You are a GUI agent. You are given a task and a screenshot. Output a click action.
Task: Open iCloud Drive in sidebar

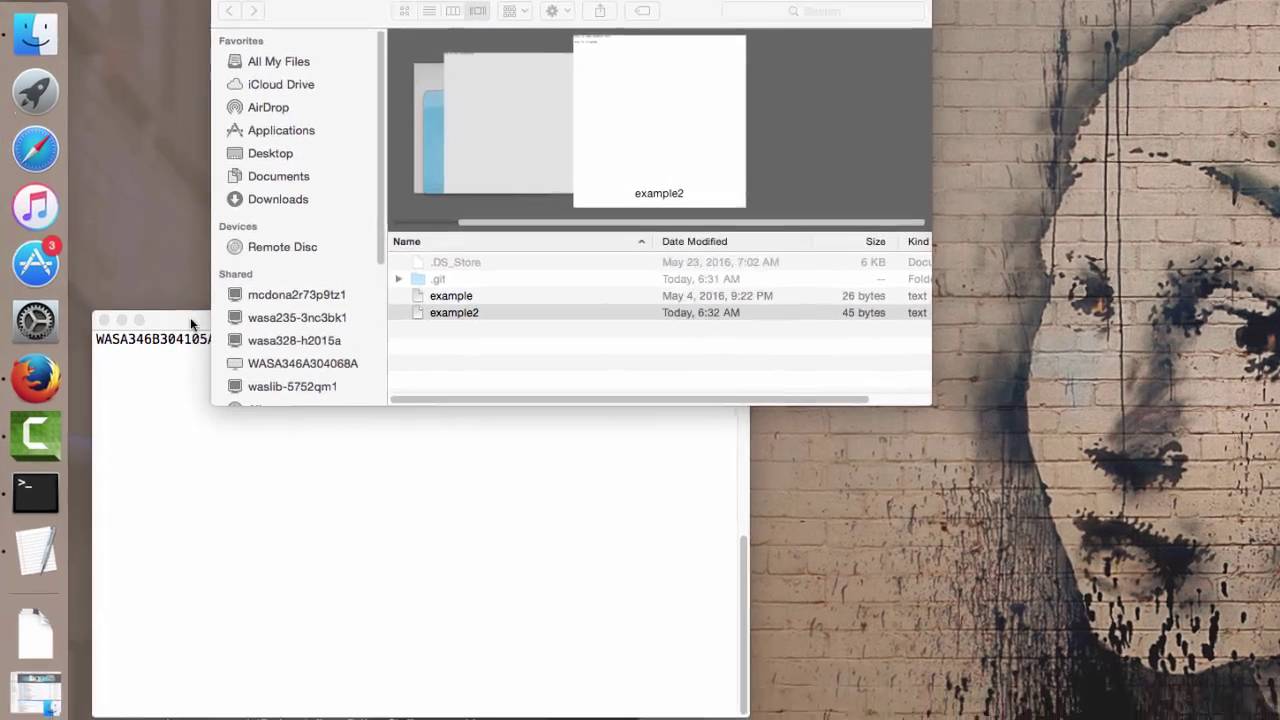[280, 84]
